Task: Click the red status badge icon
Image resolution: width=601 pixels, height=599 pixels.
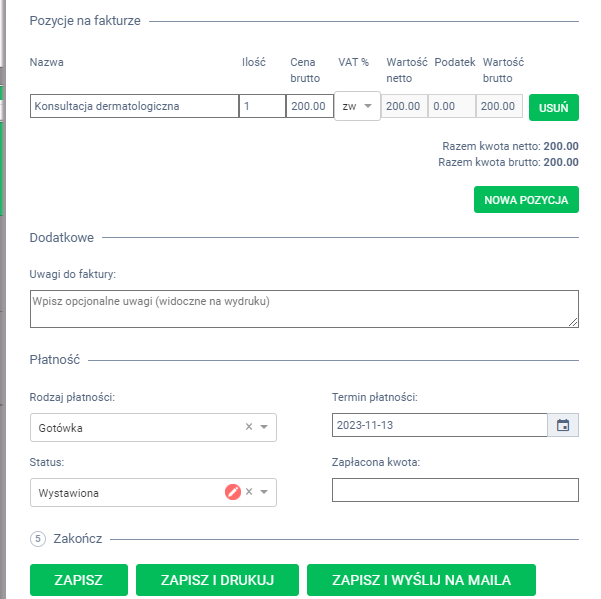Action: pyautogui.click(x=233, y=492)
